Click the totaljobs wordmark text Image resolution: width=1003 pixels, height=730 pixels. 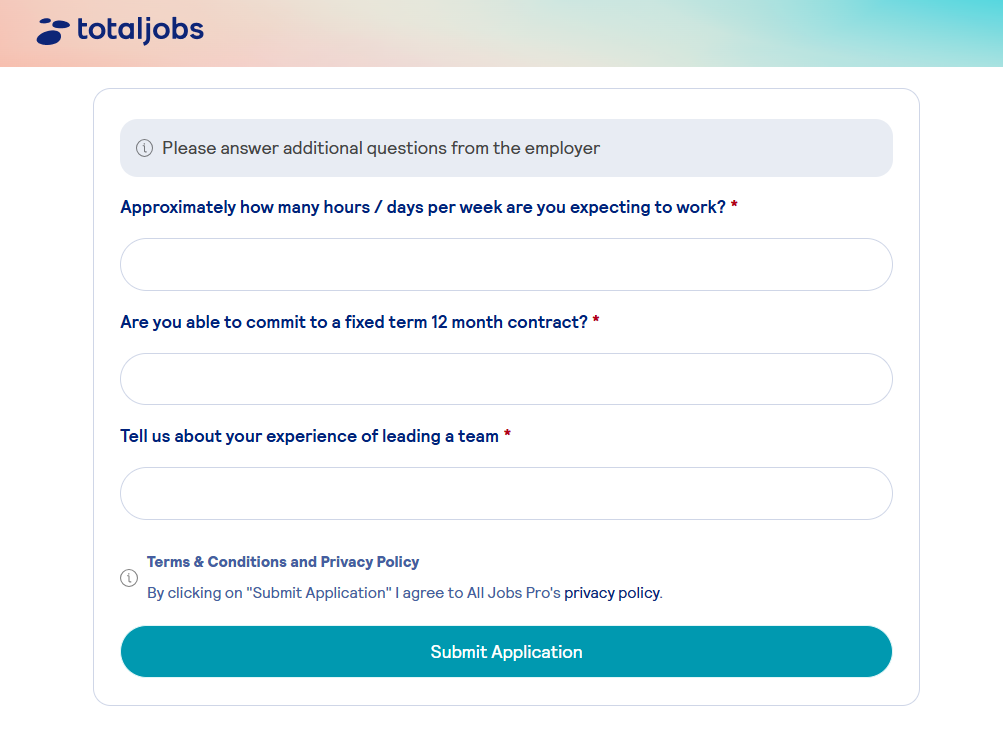tap(140, 29)
